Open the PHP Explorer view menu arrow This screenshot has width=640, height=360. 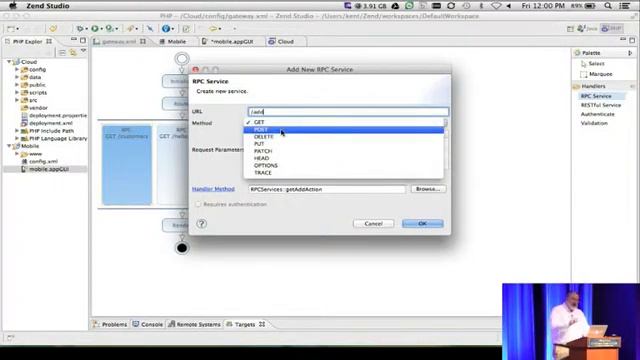(83, 51)
